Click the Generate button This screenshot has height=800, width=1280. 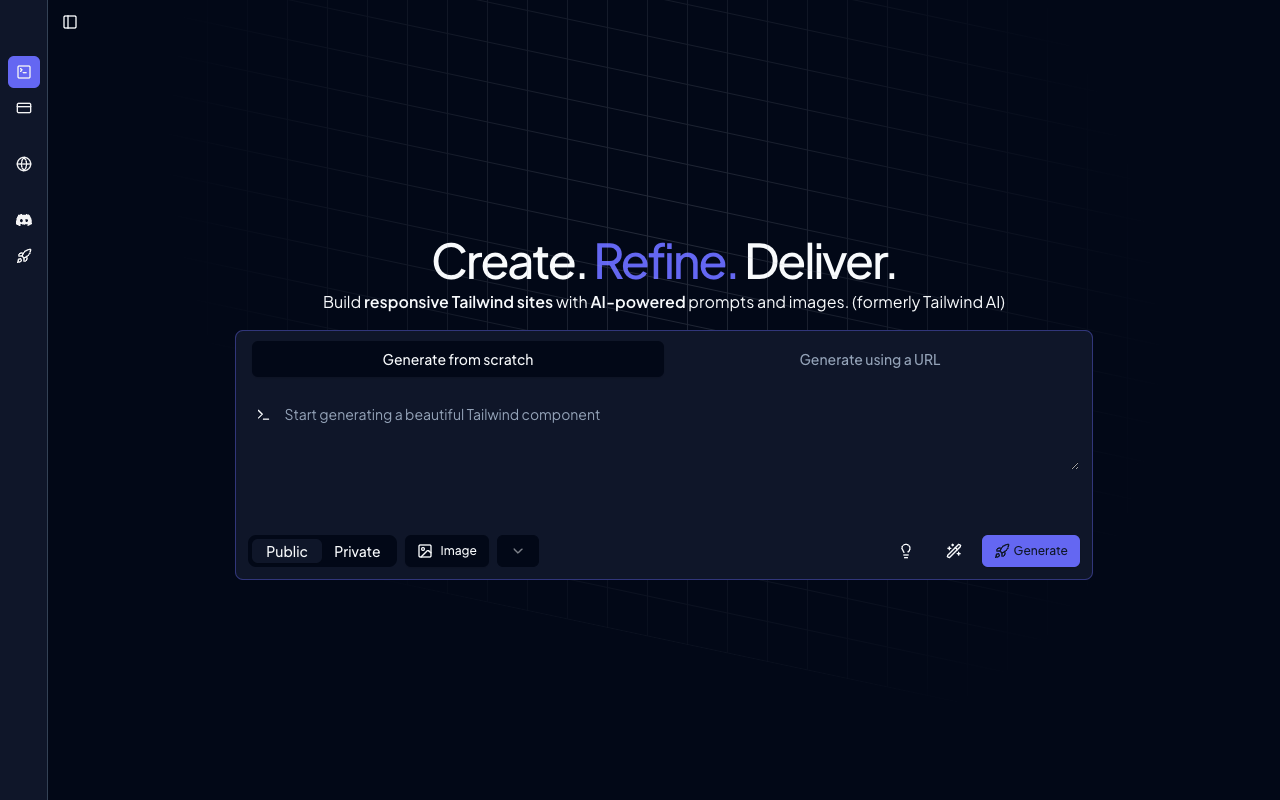(1031, 551)
